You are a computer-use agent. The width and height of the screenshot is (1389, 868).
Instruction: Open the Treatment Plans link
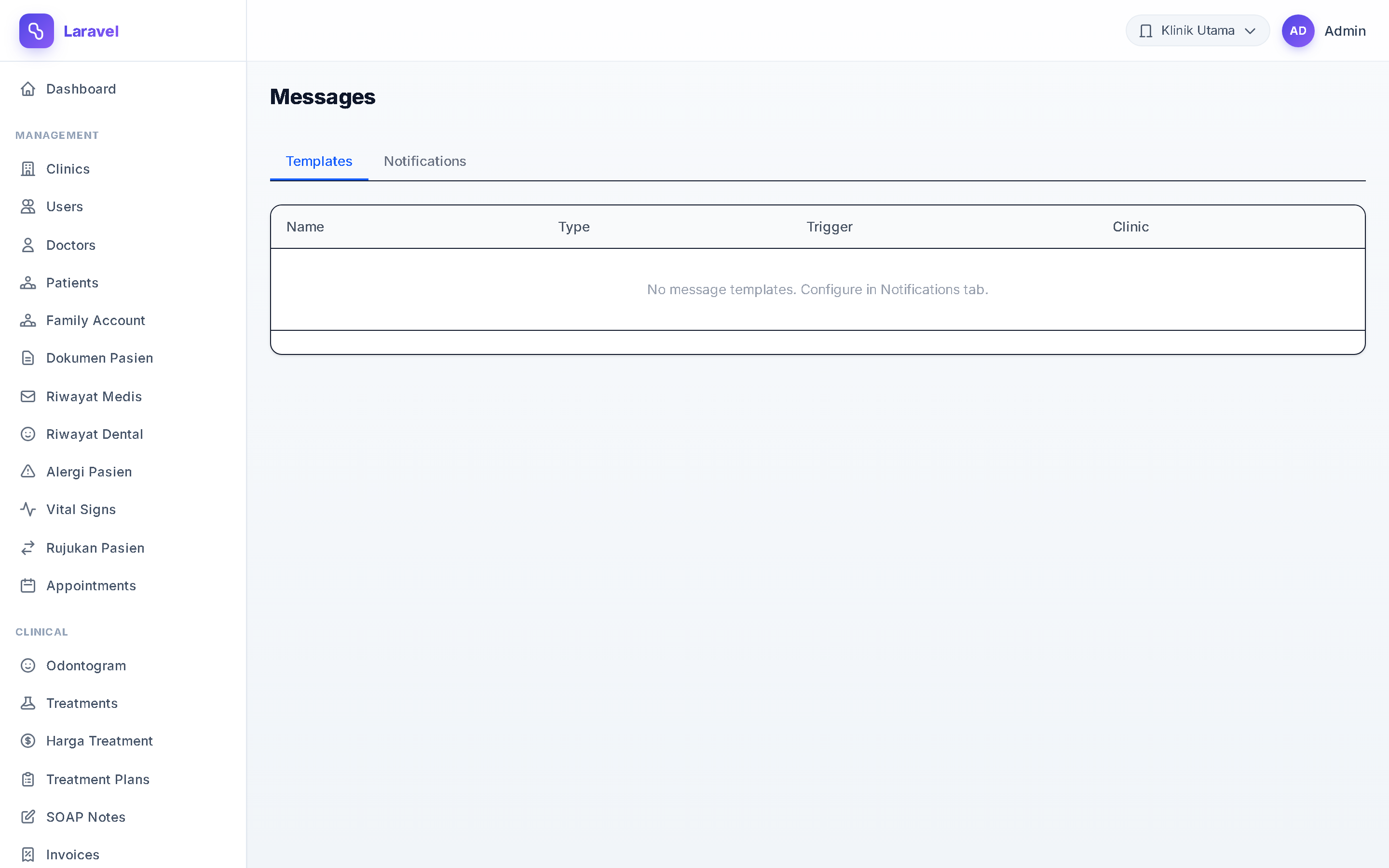pyautogui.click(x=123, y=780)
